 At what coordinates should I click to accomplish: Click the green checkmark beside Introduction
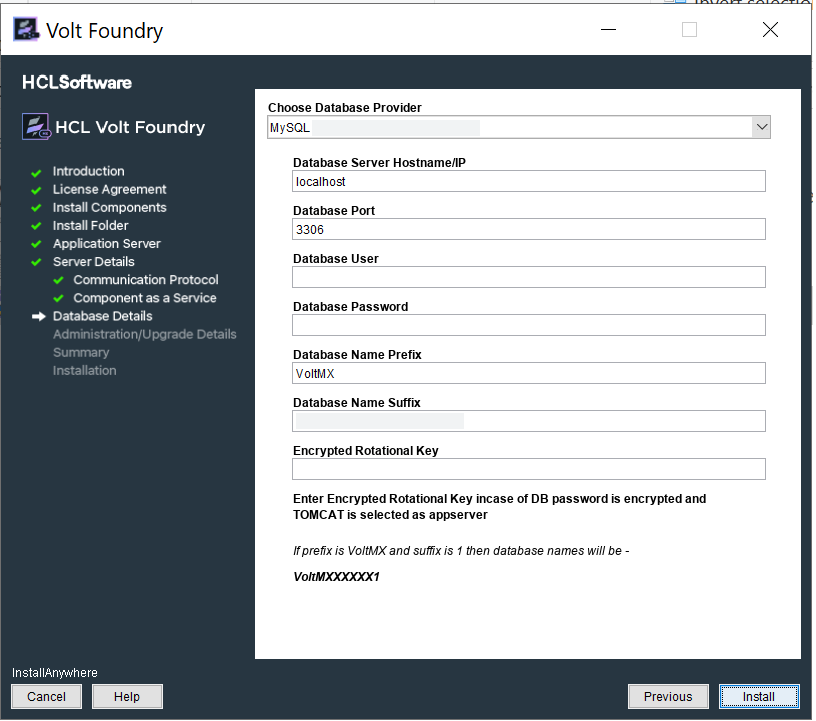click(37, 172)
